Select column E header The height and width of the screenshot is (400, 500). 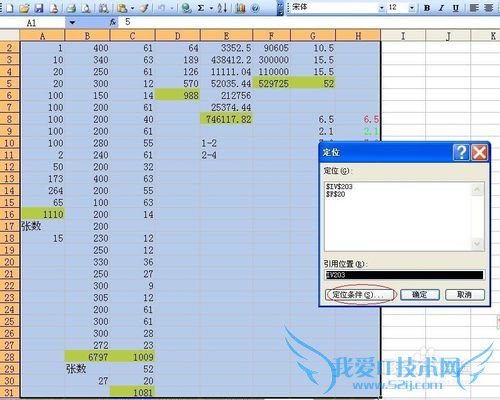[x=227, y=36]
